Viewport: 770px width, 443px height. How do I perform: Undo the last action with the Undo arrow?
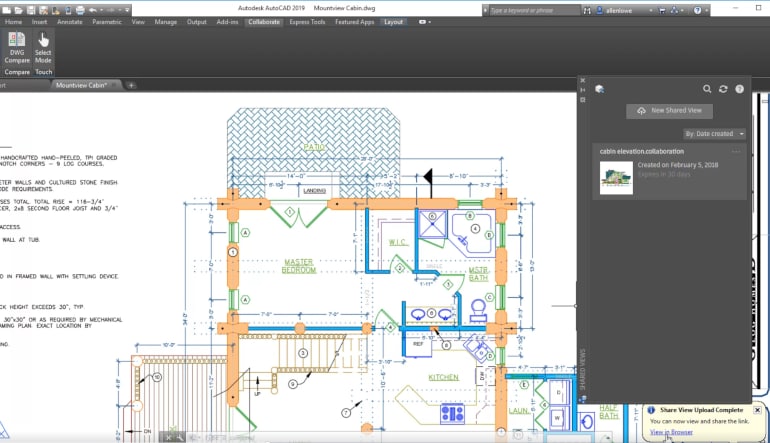click(x=93, y=10)
